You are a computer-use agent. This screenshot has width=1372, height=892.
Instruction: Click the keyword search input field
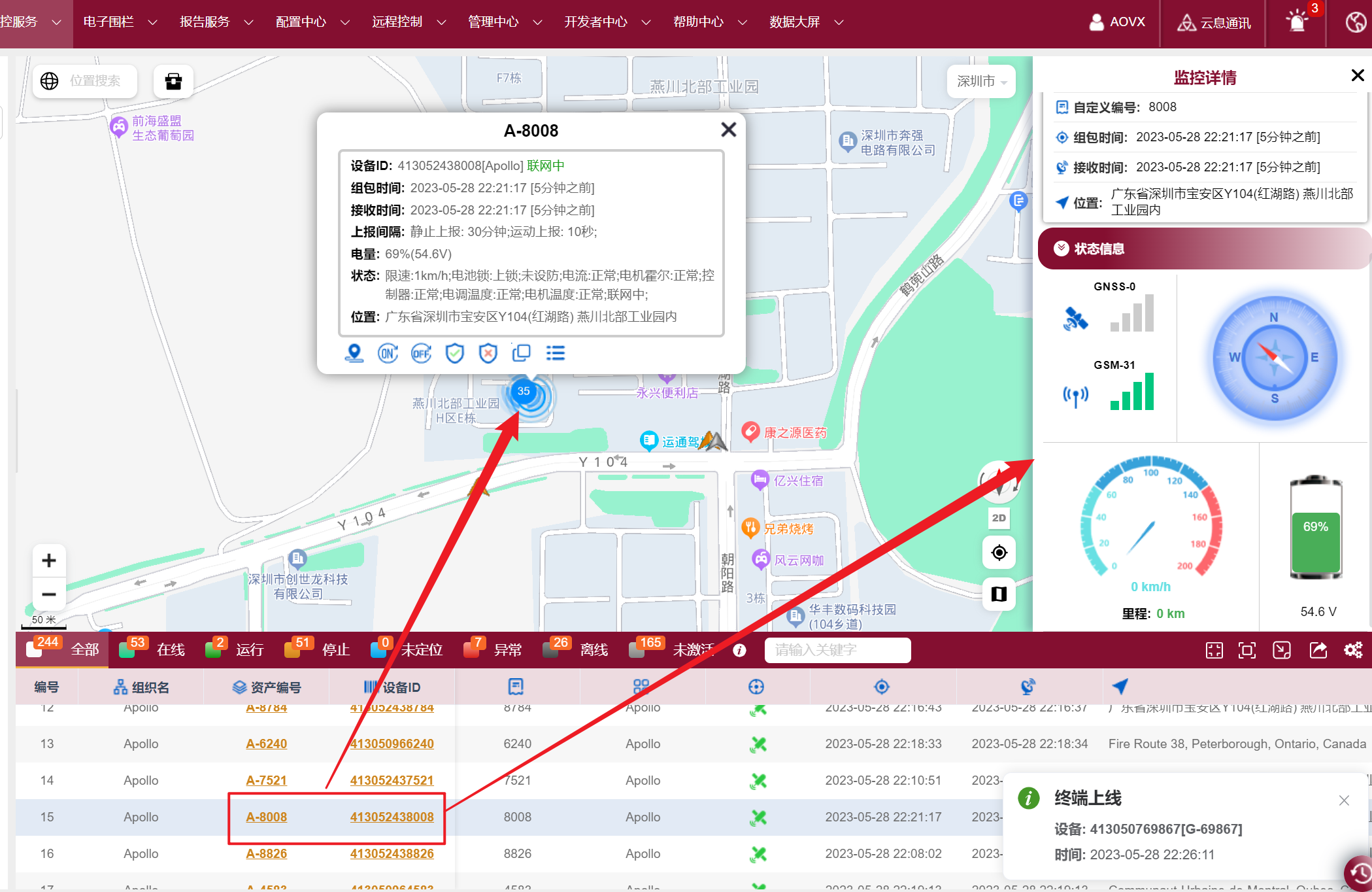[837, 649]
